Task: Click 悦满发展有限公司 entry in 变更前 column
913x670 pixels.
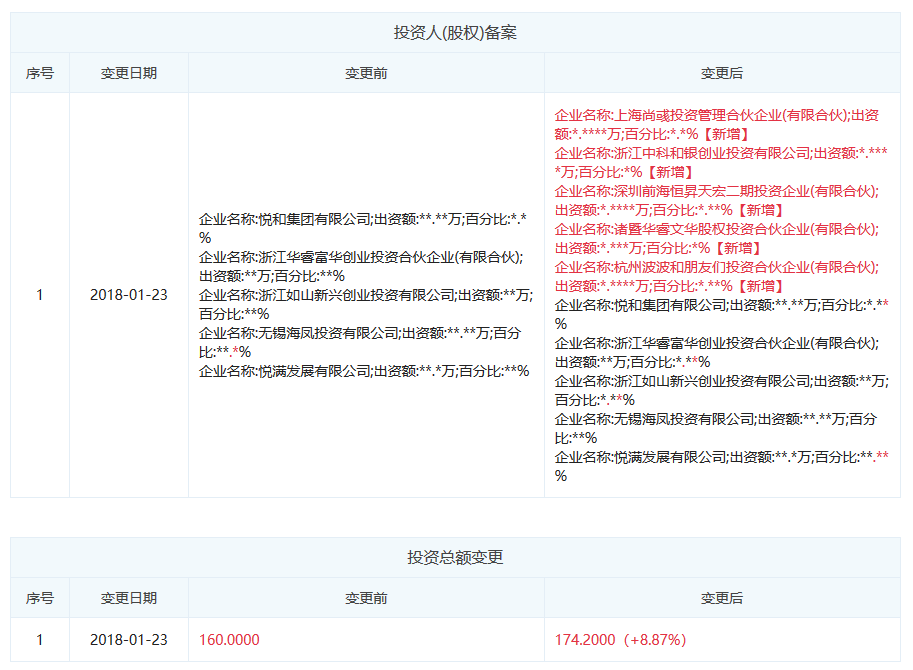Action: [364, 371]
